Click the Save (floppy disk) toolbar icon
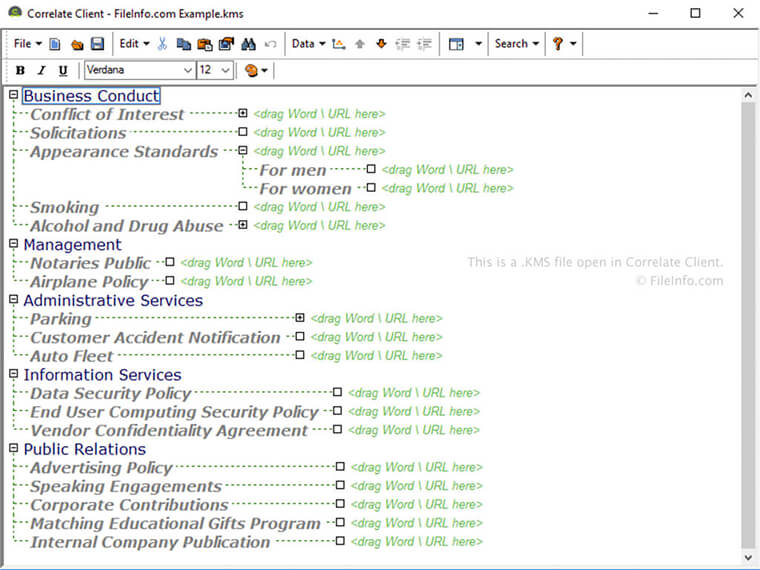The height and width of the screenshot is (570, 760). [x=97, y=44]
